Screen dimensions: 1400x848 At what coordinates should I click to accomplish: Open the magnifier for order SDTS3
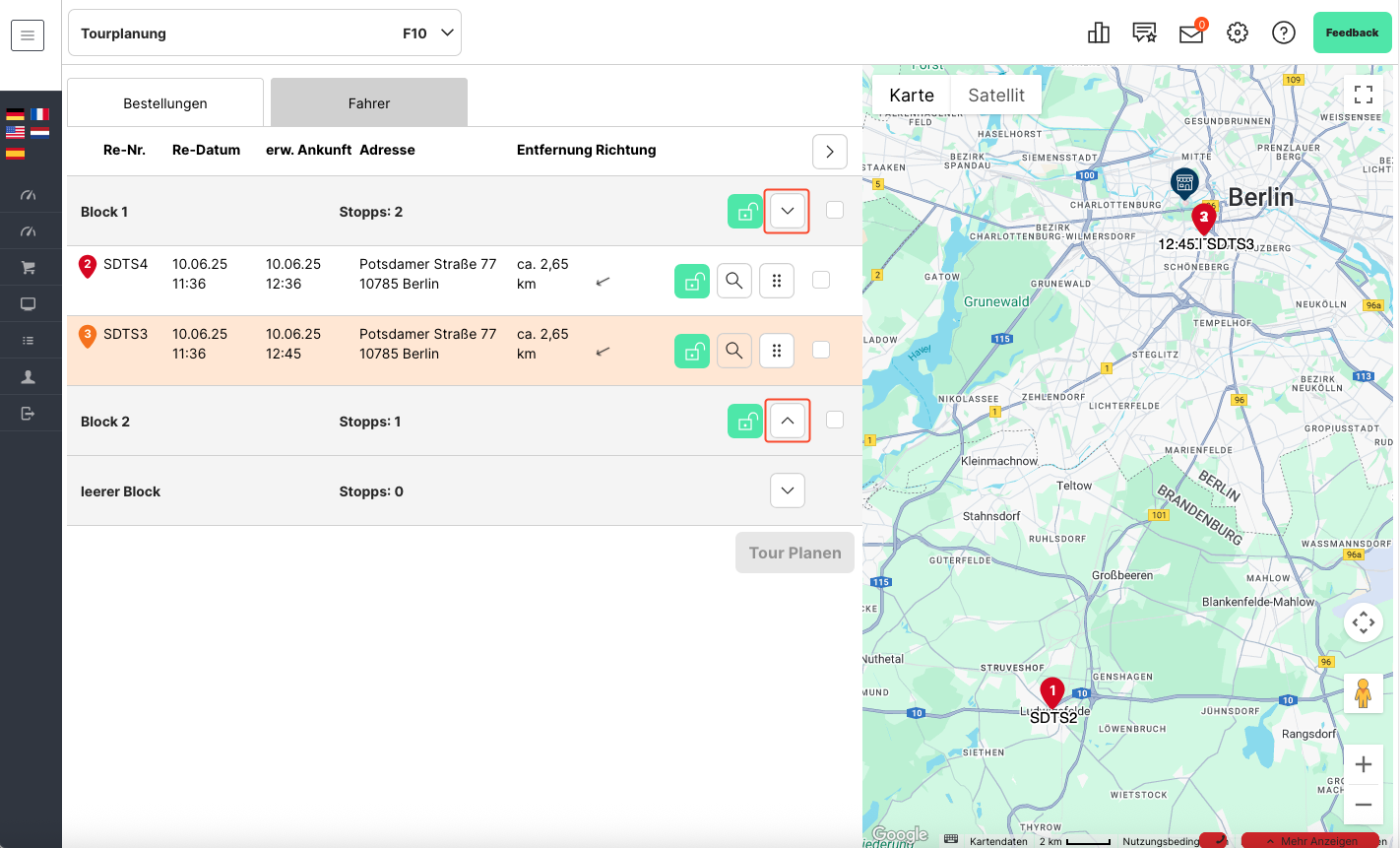pos(733,351)
